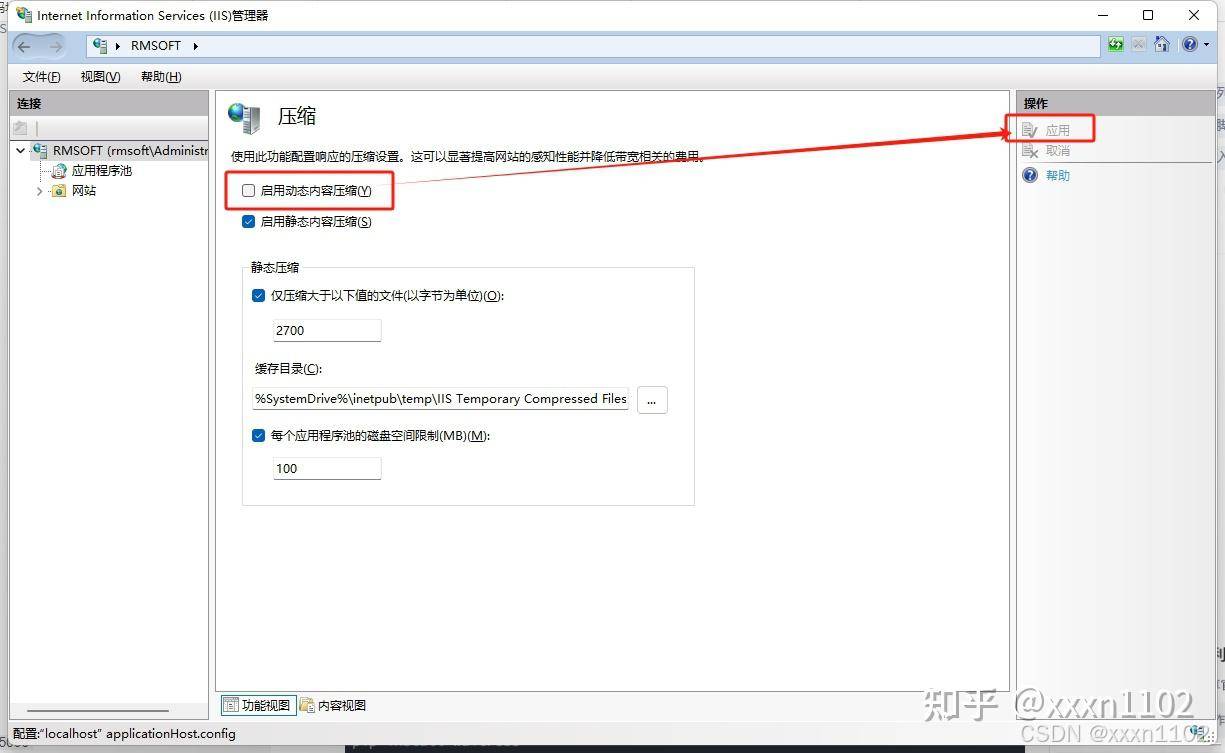1225x753 pixels.
Task: Click the sites folder icon in tree
Action: 59,191
